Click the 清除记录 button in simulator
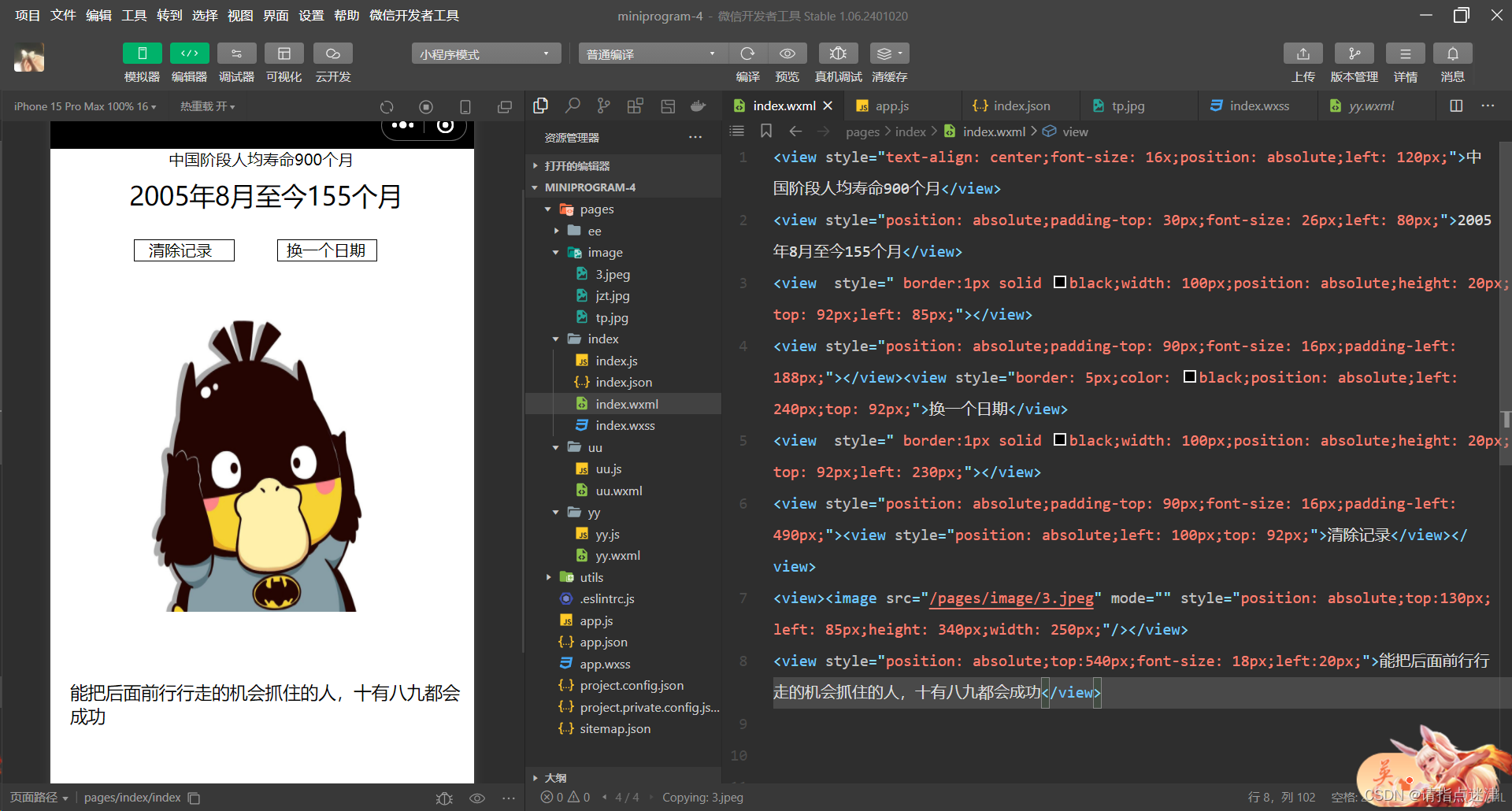The width and height of the screenshot is (1512, 811). 183,250
